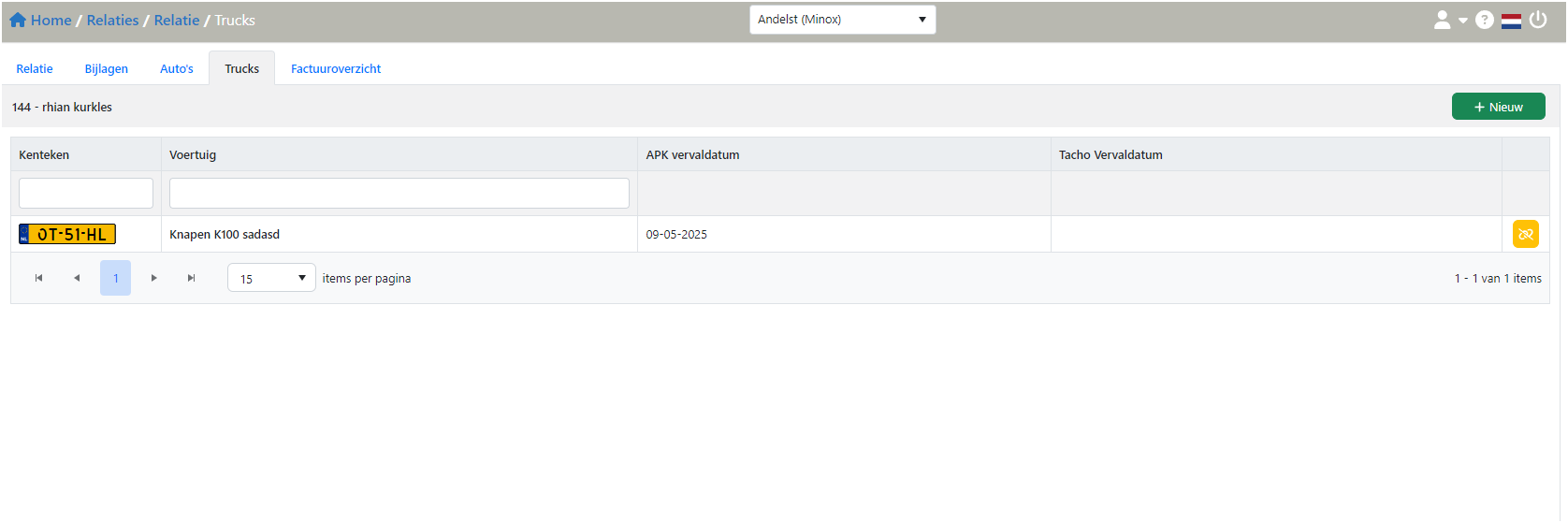Go to the first page of results
1568x523 pixels.
point(38,278)
